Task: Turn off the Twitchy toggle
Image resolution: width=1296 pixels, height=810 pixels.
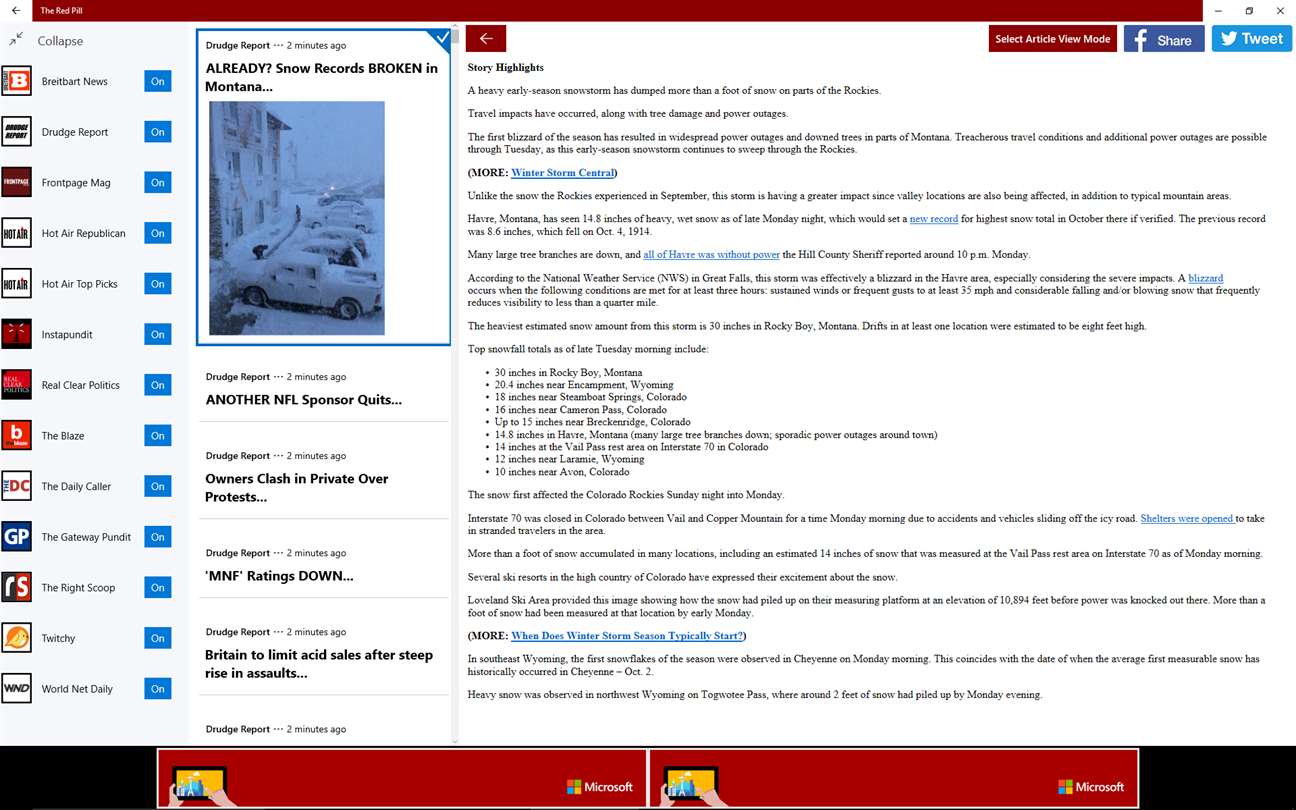Action: pos(158,638)
